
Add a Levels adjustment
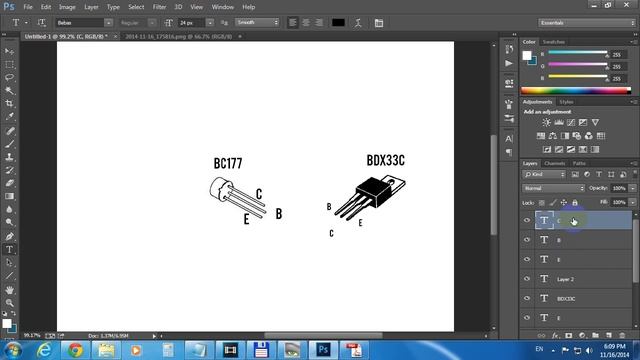pyautogui.click(x=559, y=122)
